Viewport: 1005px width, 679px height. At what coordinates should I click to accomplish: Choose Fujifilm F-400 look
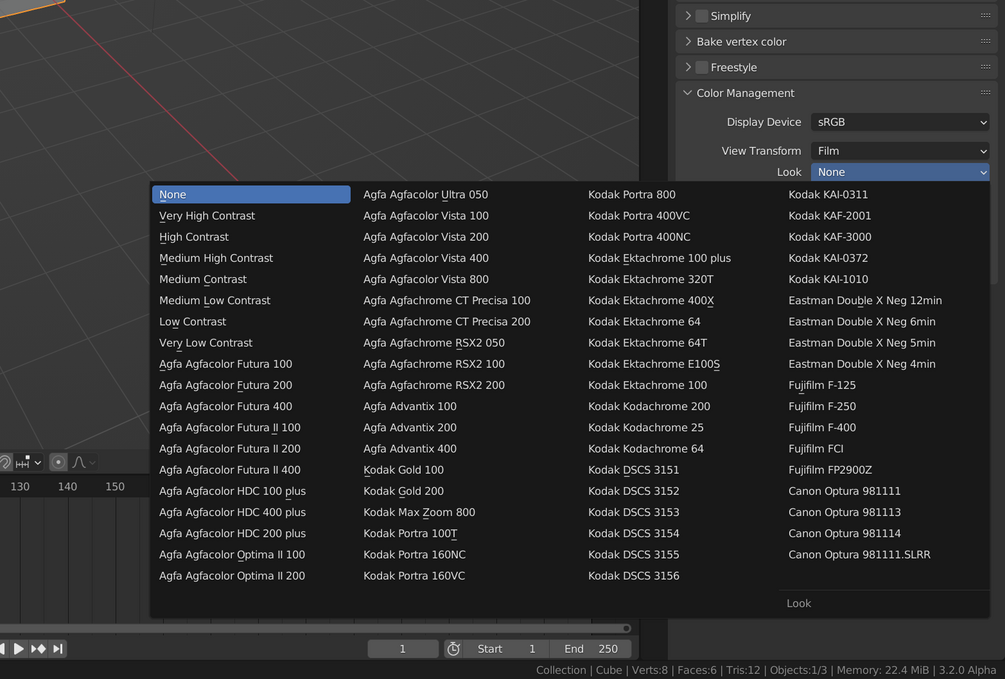(x=822, y=427)
